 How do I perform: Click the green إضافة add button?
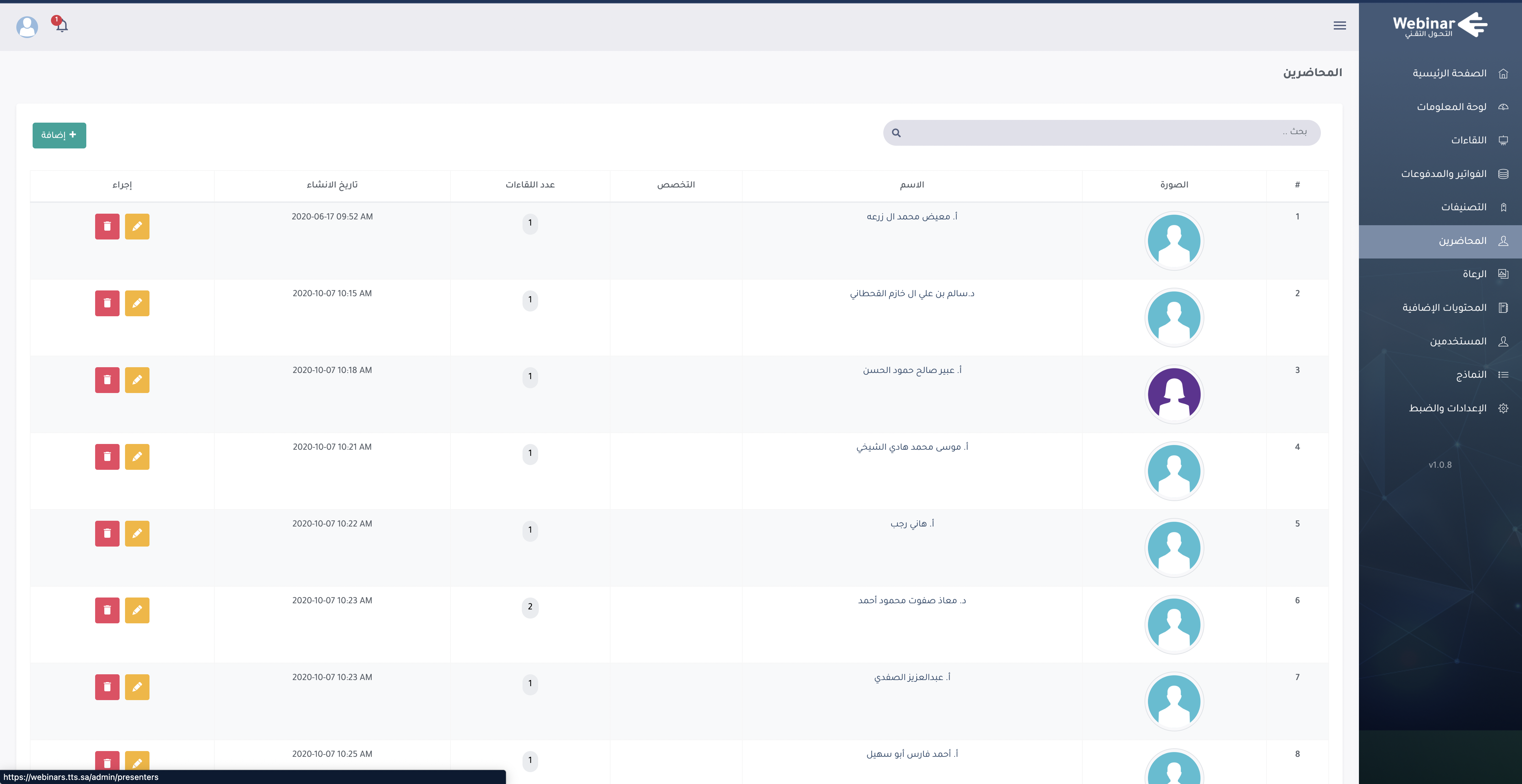59,135
